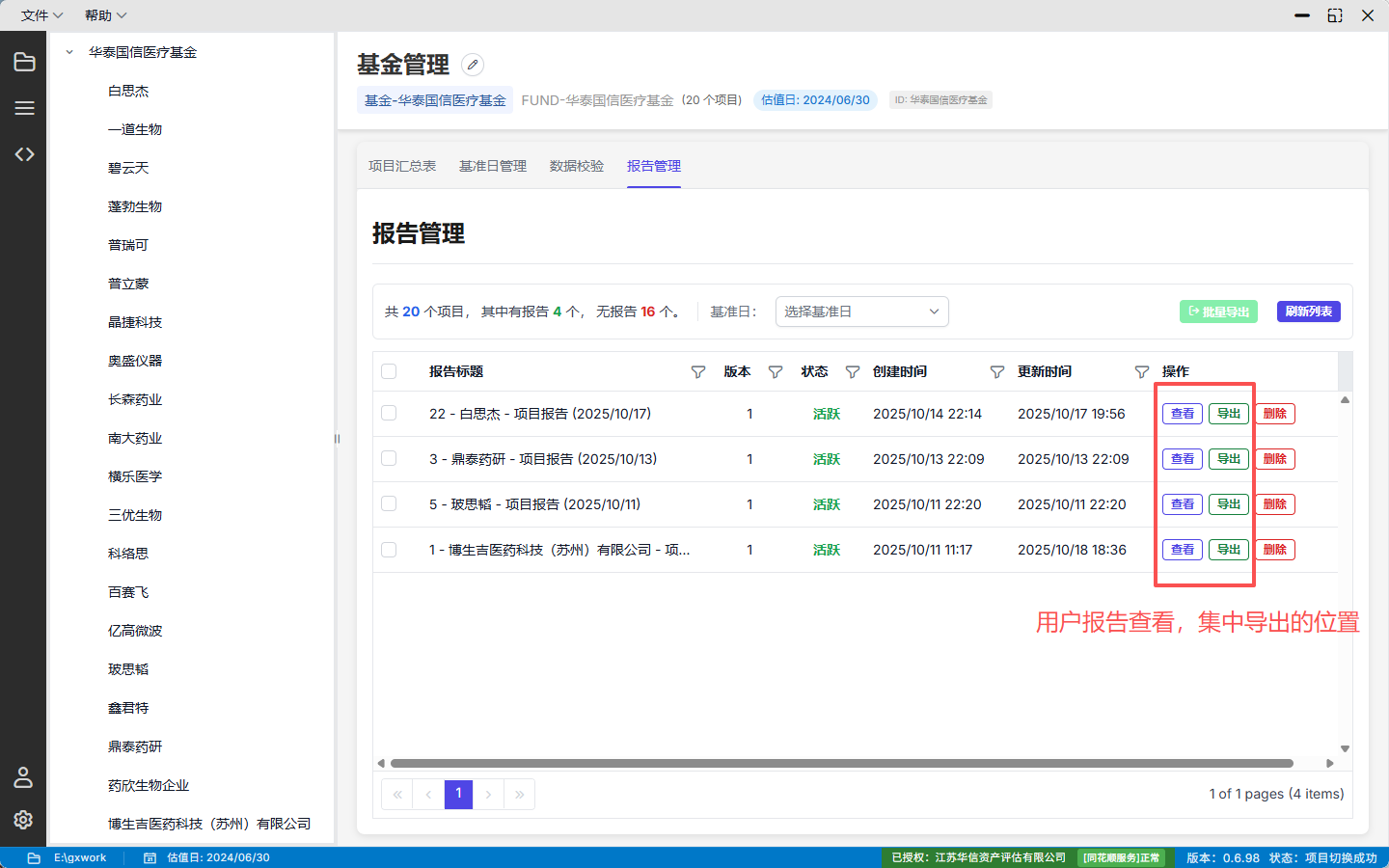The width and height of the screenshot is (1389, 868).
Task: Open filter icon for 更新时间 column
Action: 1142,372
